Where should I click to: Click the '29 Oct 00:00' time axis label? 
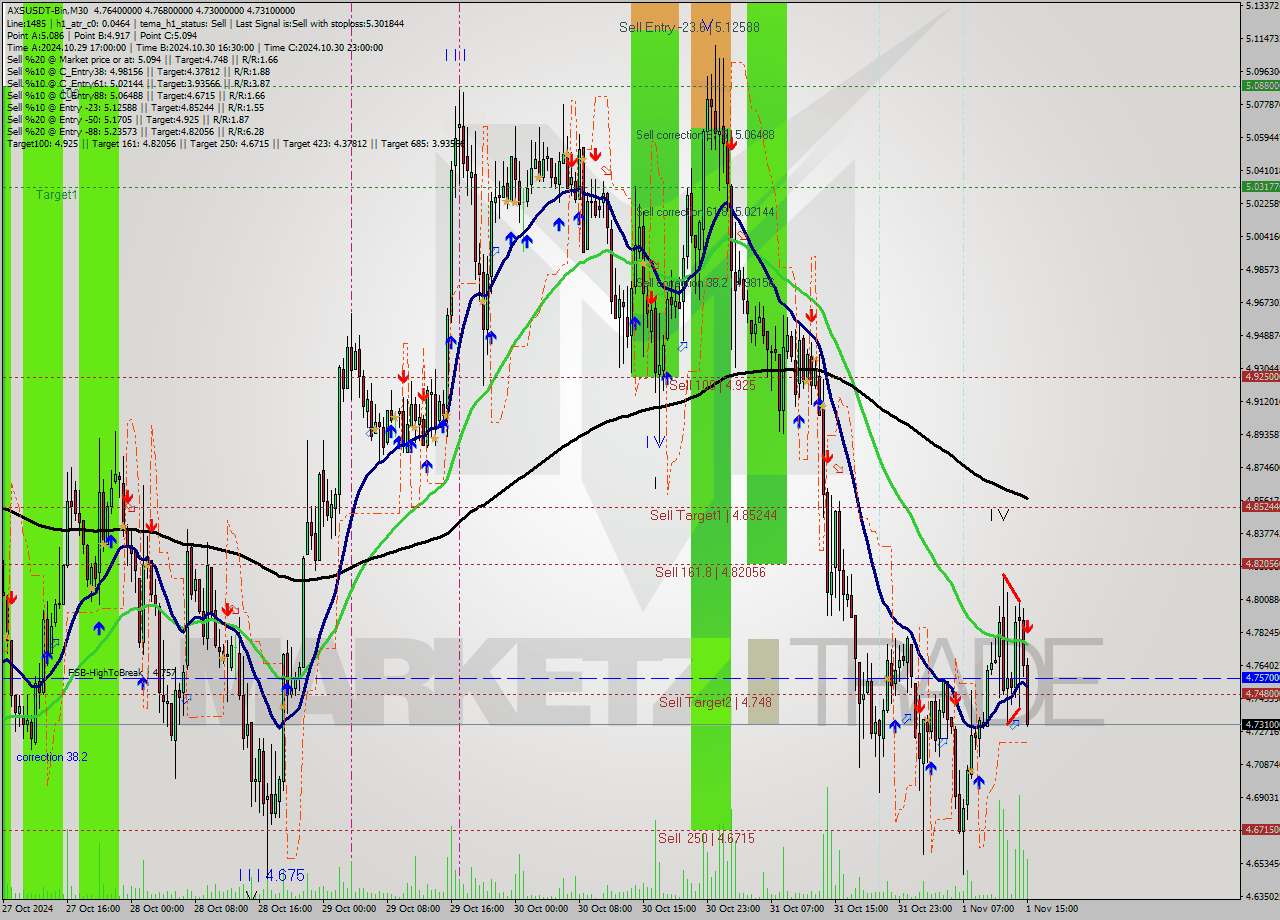[x=348, y=909]
